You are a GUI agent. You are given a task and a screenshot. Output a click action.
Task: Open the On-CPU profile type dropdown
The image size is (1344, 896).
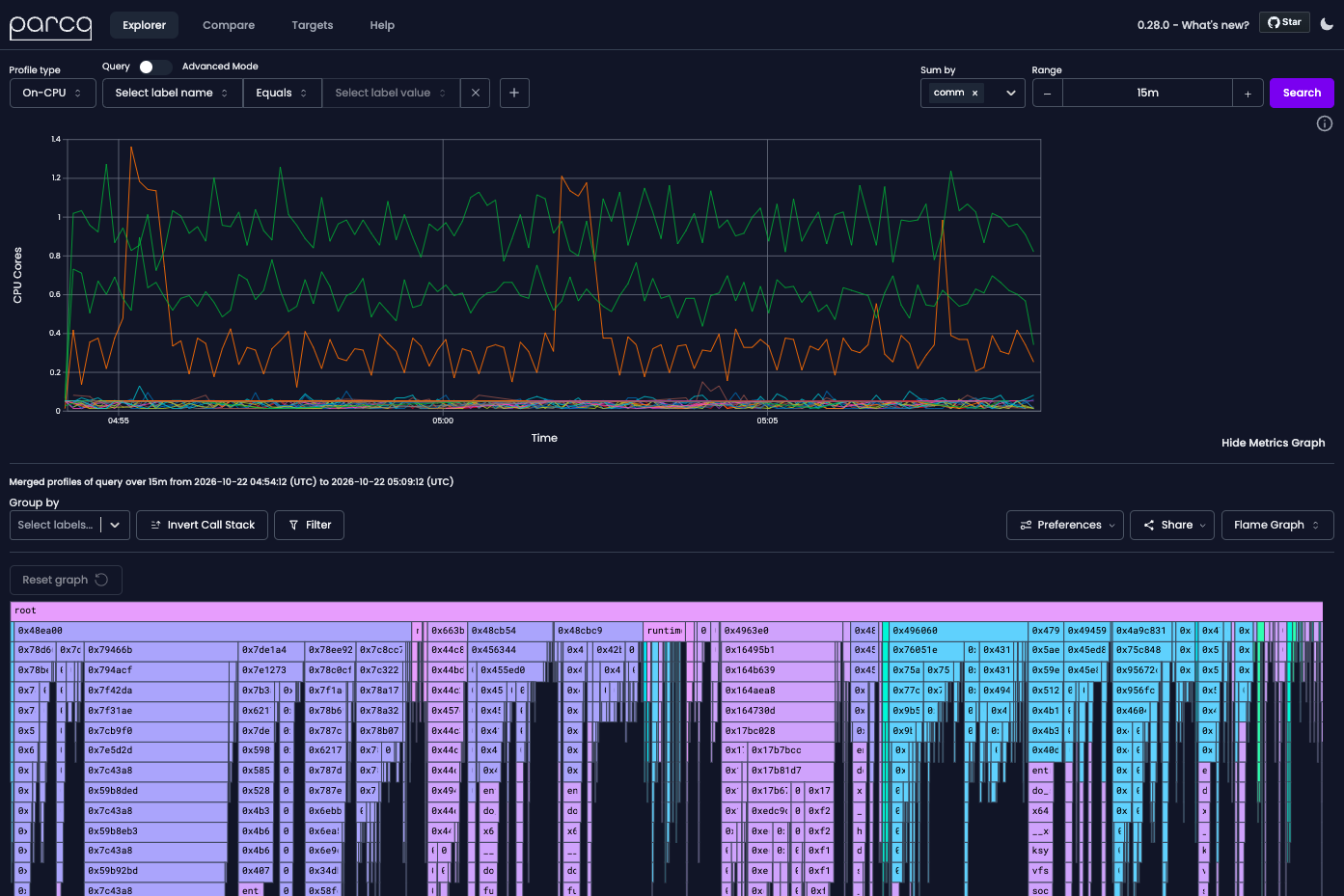[x=53, y=93]
